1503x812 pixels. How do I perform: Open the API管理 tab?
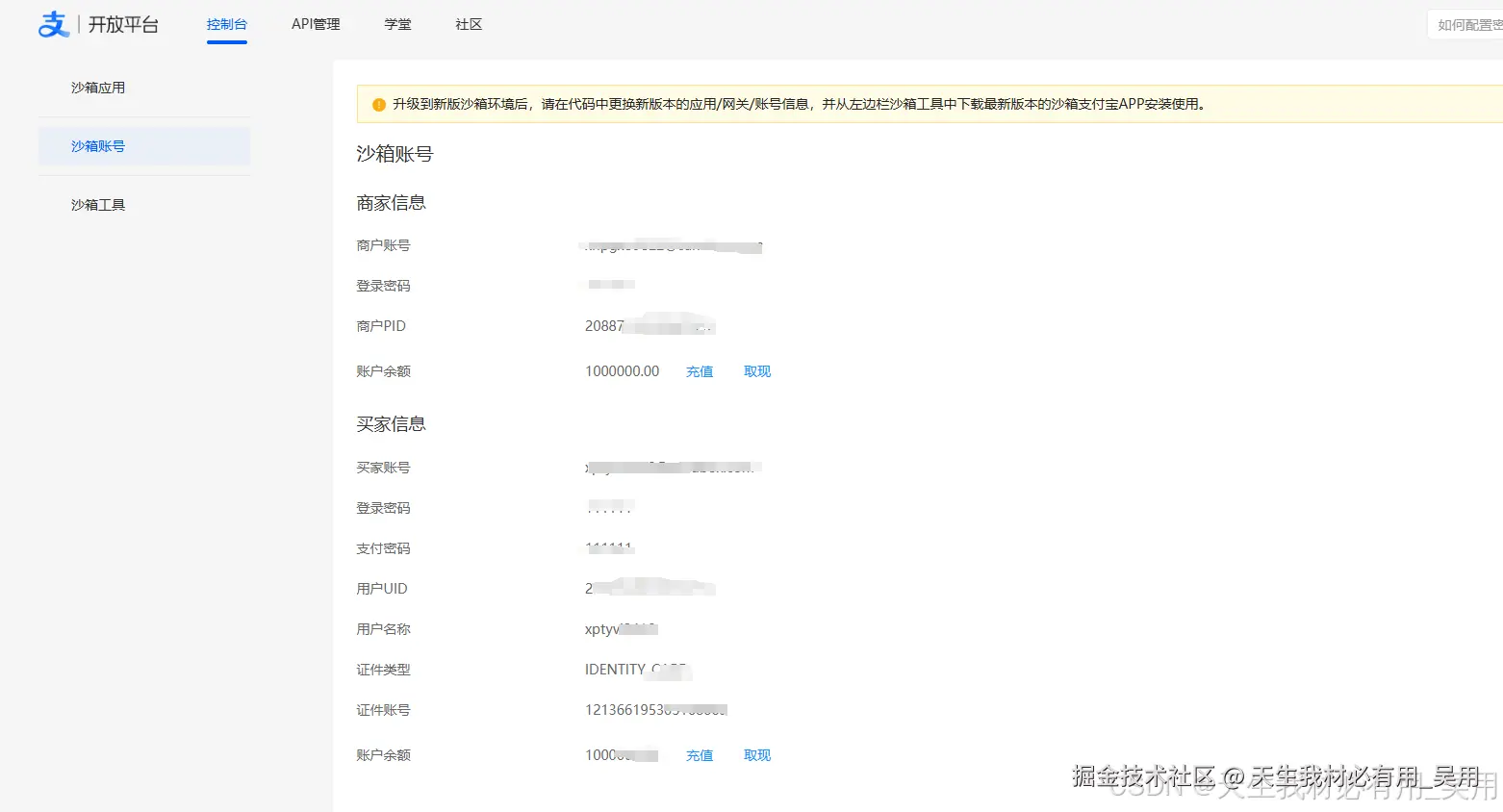[x=316, y=24]
